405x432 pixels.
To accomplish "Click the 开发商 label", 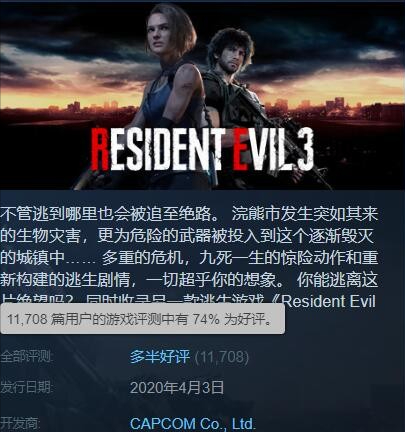I will point(20,424).
